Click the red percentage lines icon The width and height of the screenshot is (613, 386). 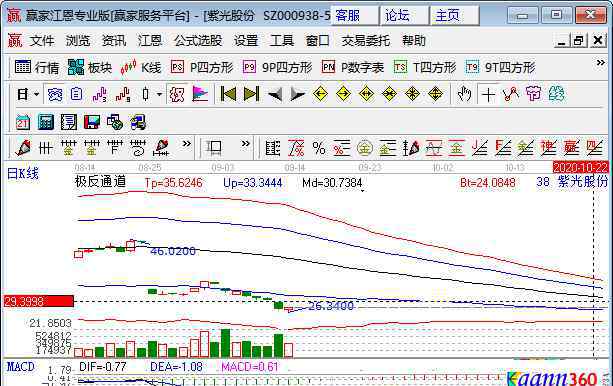tap(296, 148)
